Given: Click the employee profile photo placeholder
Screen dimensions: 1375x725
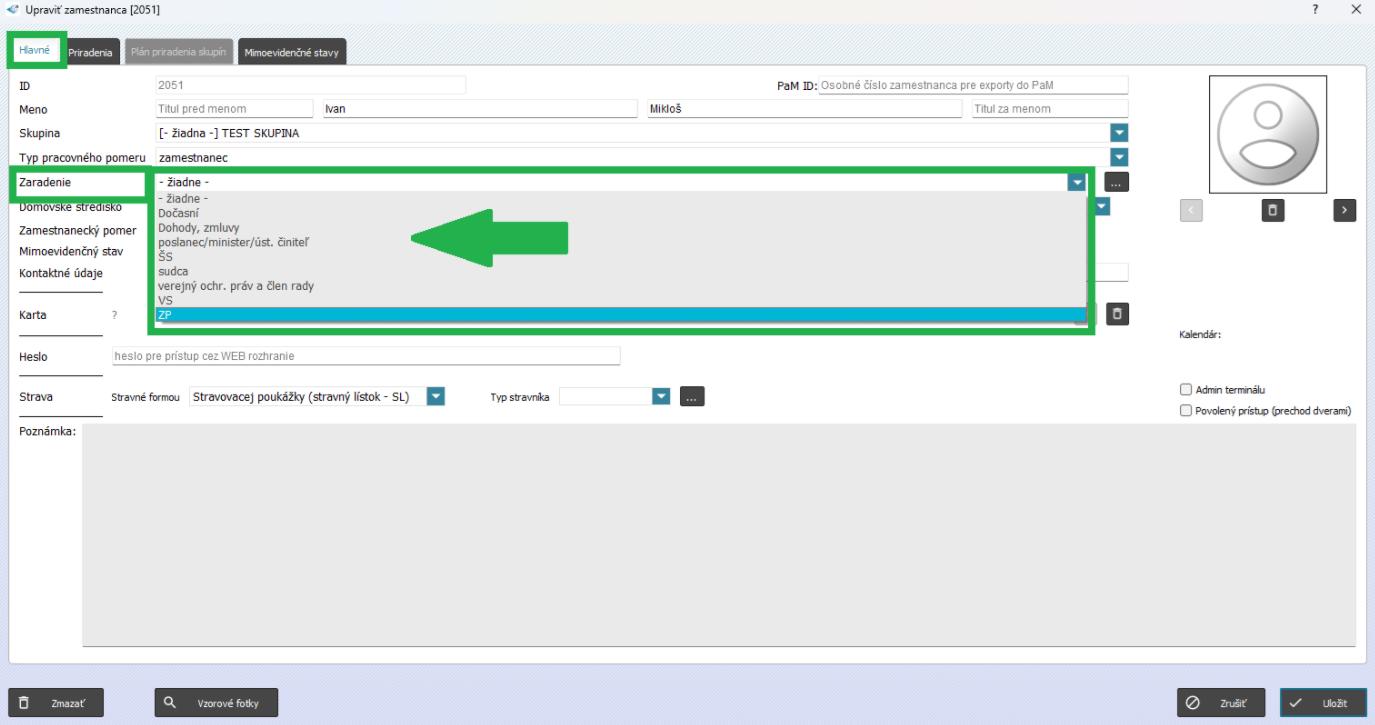Looking at the screenshot, I should pos(1267,134).
